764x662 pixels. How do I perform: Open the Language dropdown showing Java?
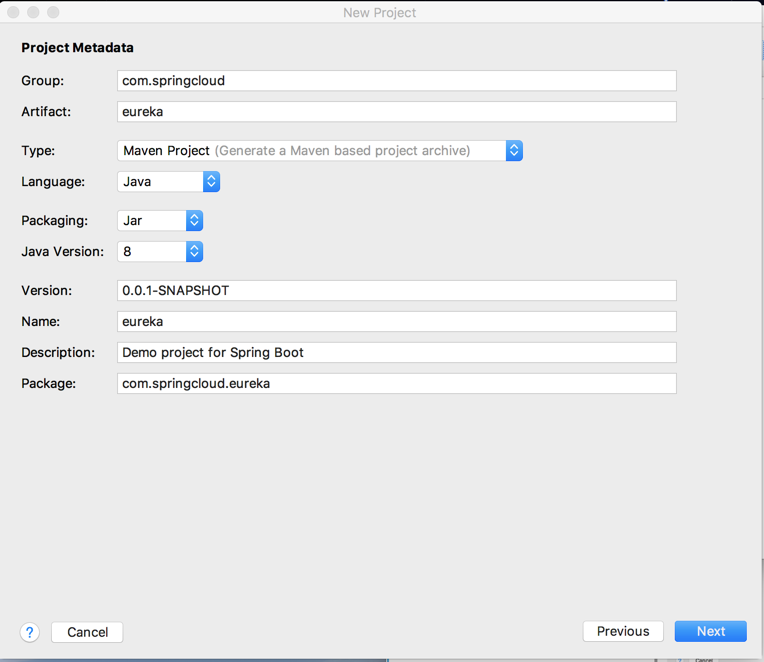(x=169, y=182)
